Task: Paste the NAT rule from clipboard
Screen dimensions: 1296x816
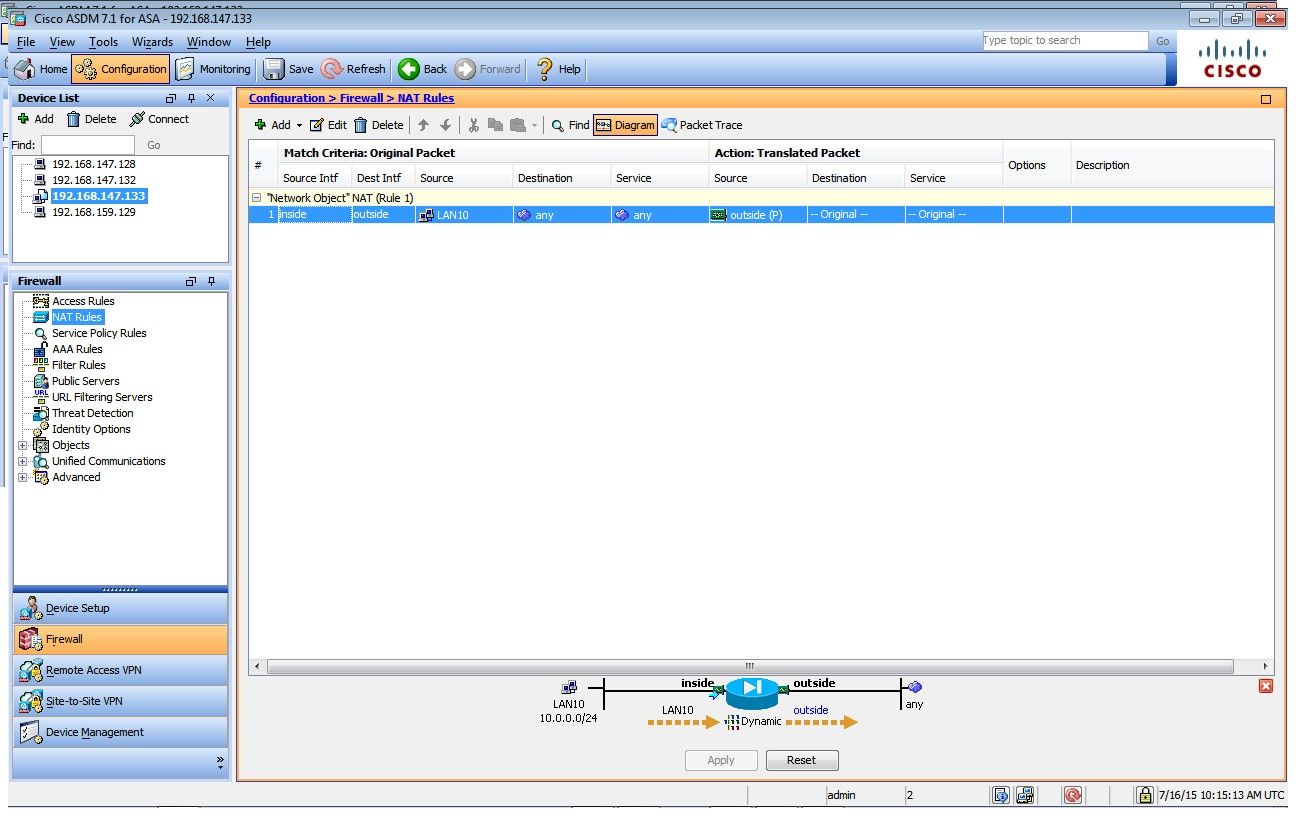Action: tap(518, 125)
